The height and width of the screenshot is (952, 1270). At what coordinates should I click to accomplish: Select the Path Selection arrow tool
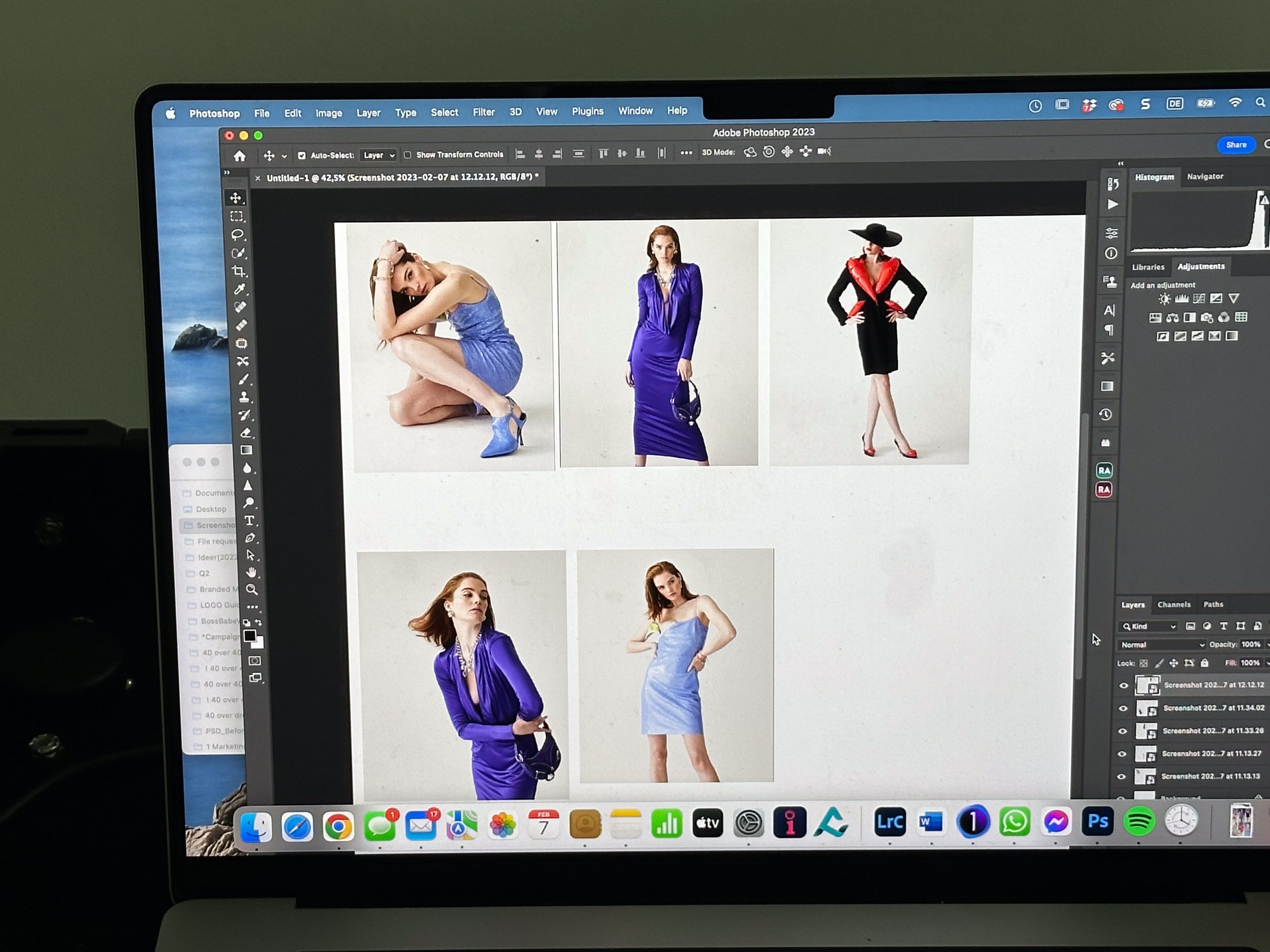click(250, 555)
